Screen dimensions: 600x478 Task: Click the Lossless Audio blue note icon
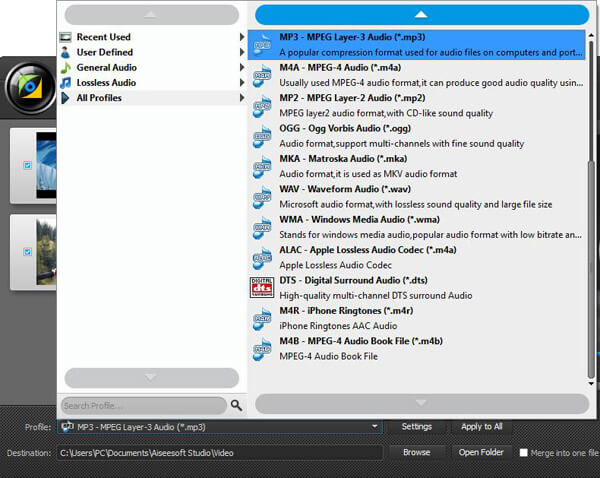pos(65,83)
